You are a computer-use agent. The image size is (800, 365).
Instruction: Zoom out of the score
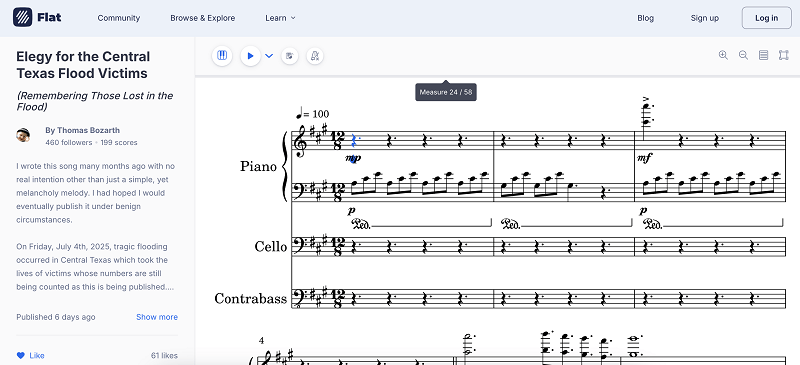click(x=743, y=55)
